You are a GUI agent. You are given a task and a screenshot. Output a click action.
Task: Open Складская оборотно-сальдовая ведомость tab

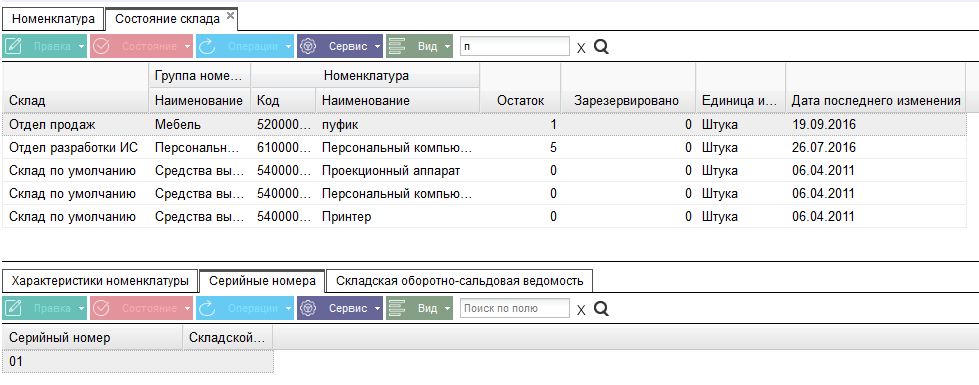pos(460,281)
